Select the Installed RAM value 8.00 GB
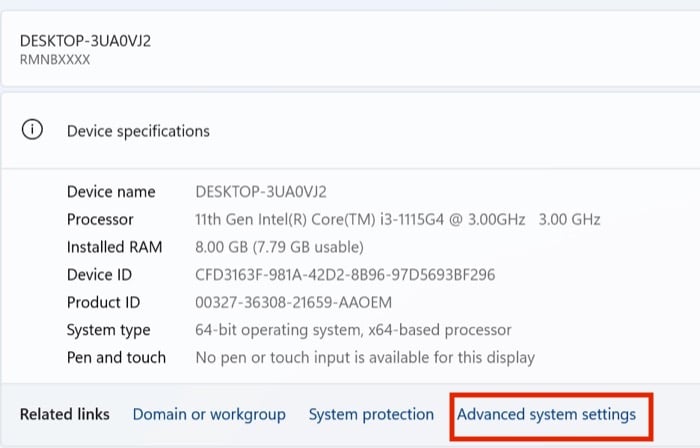Viewport: 700px width, 448px height. pos(279,247)
